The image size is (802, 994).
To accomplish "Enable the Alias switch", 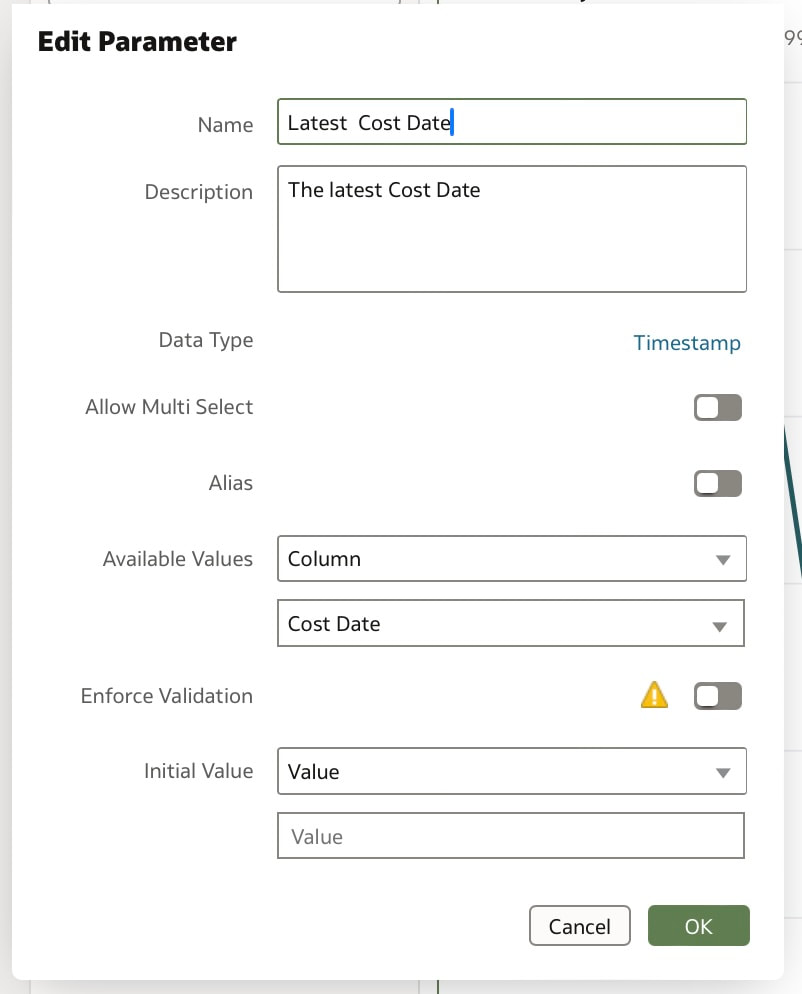I will click(718, 484).
